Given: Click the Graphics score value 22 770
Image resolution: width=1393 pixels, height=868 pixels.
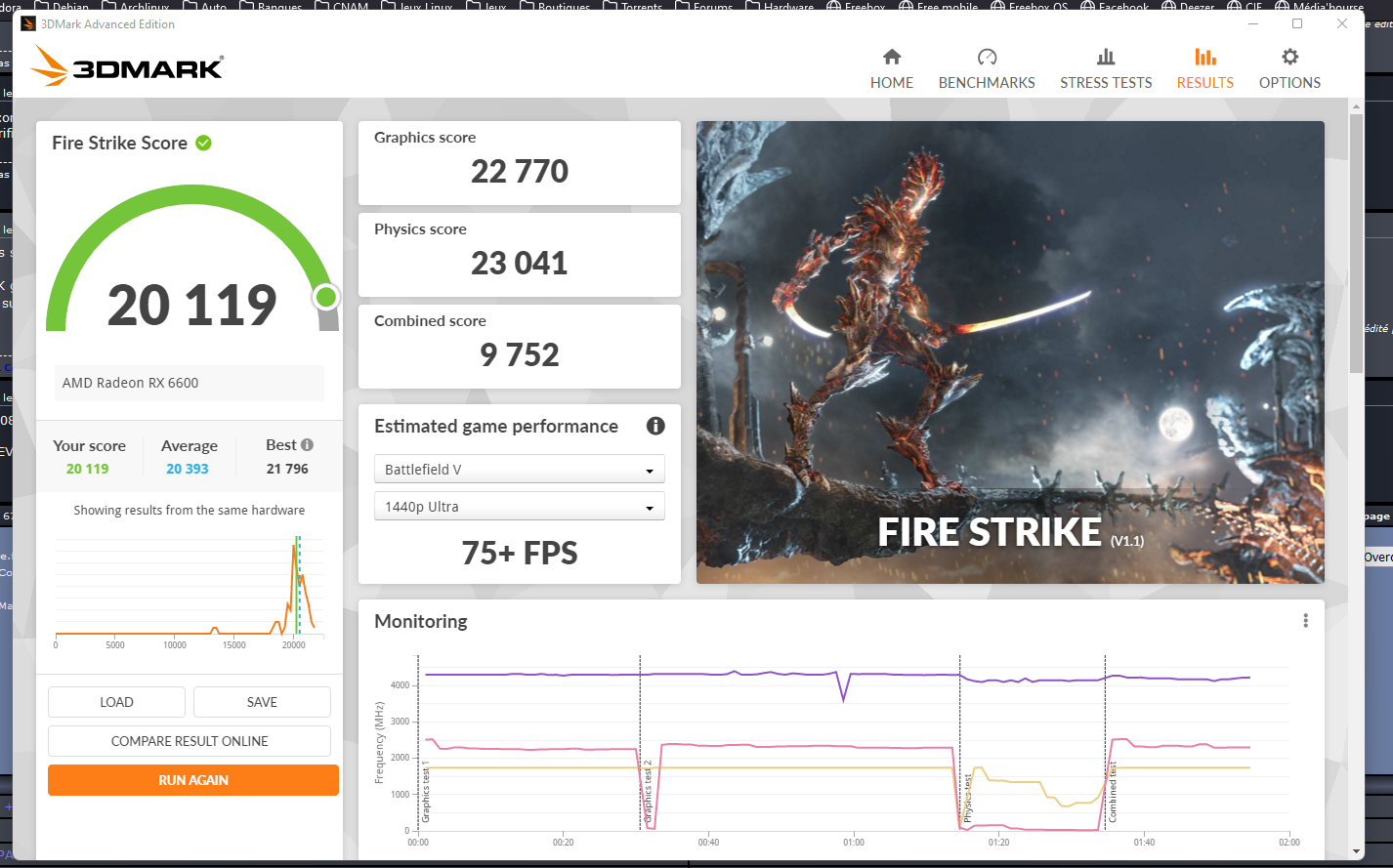Looking at the screenshot, I should coord(520,172).
